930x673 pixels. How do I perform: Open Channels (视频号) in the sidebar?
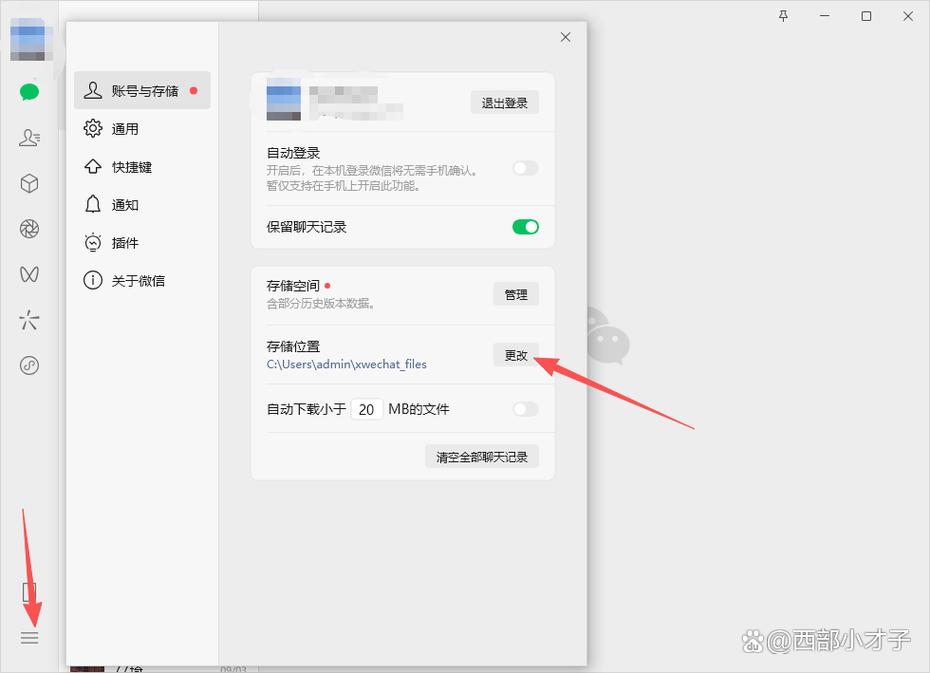click(29, 274)
